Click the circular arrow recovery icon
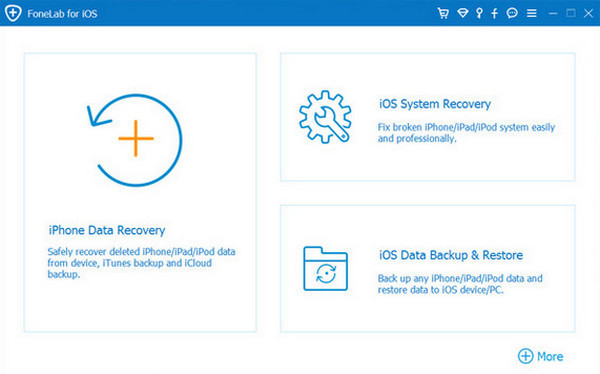 (135, 140)
